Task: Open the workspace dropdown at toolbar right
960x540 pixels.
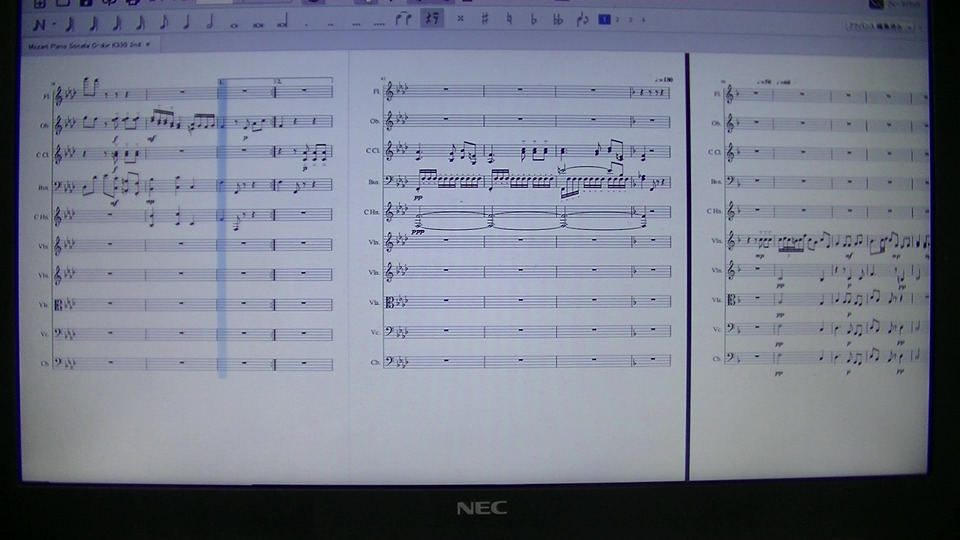Action: pyautogui.click(x=880, y=26)
